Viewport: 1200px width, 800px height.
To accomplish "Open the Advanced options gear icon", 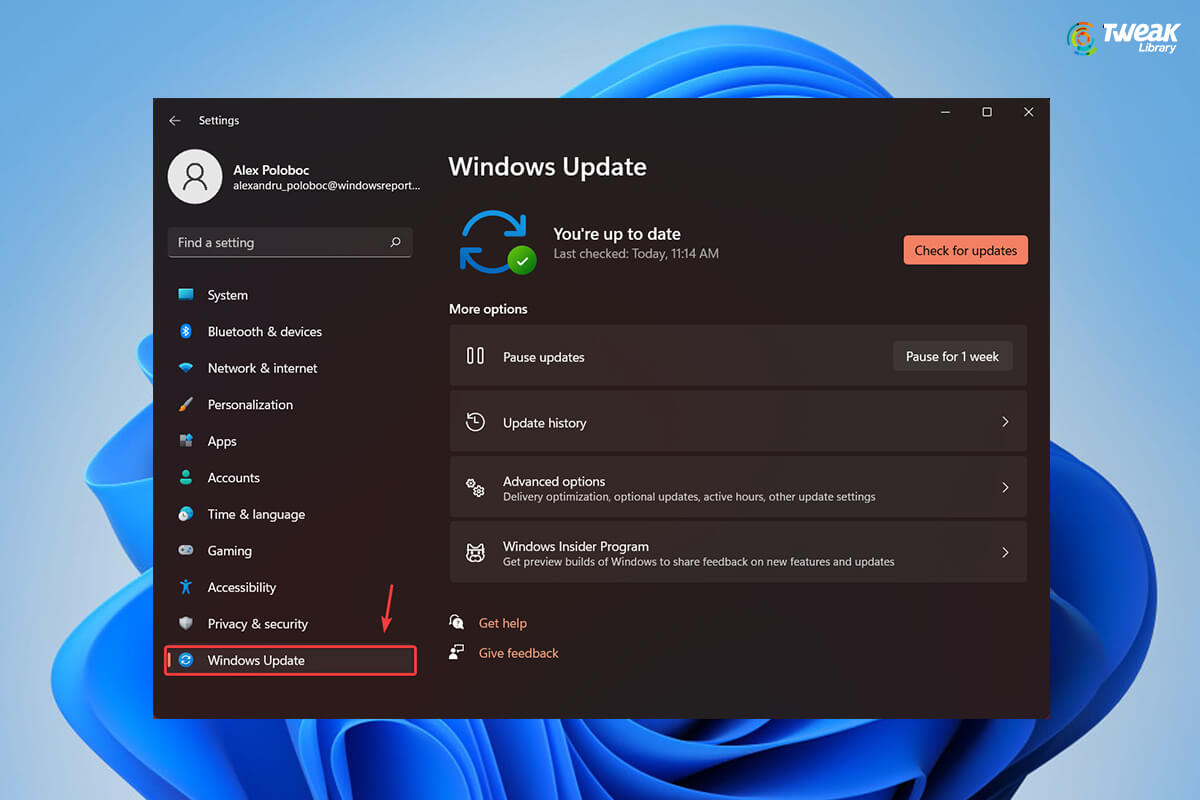I will tap(474, 487).
